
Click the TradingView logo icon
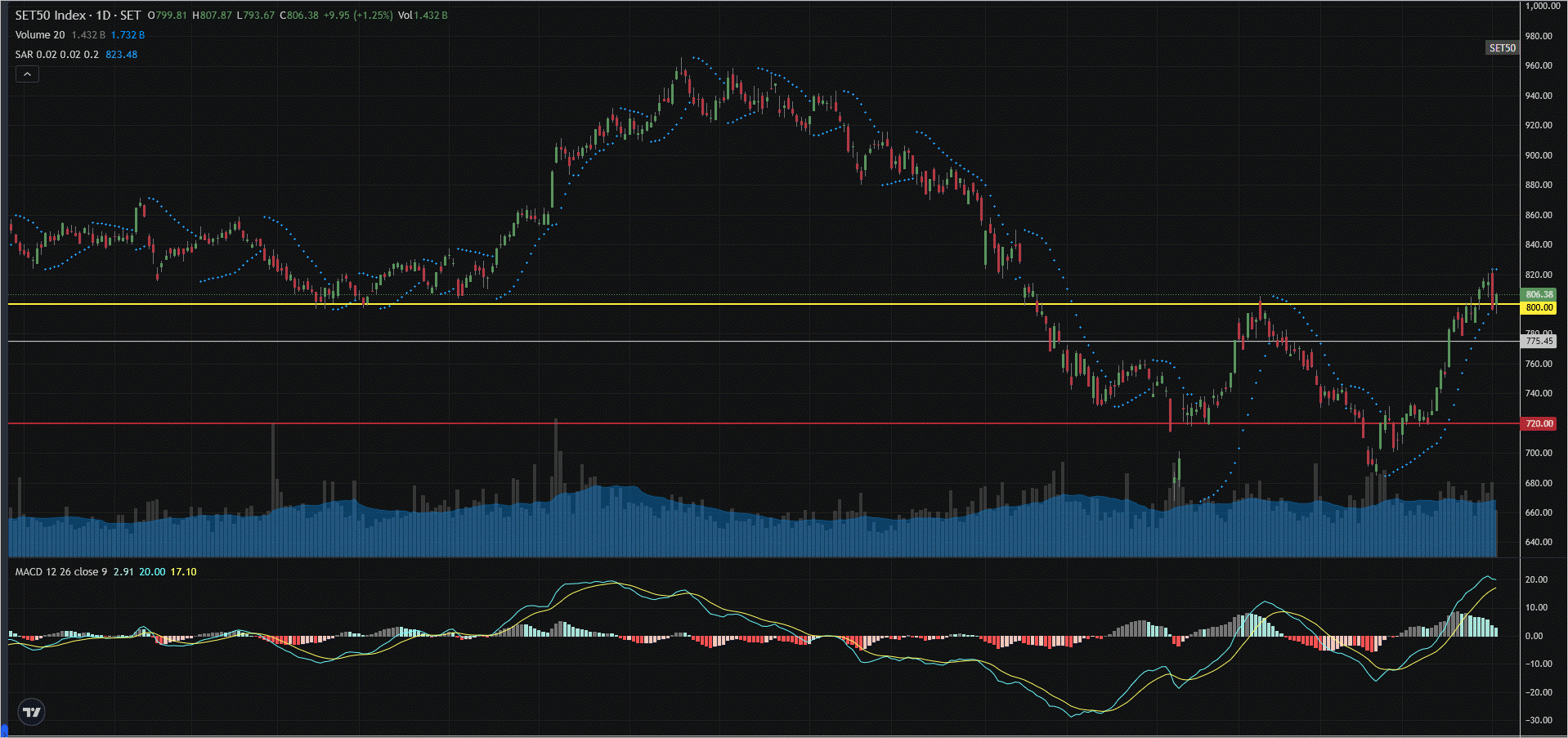pos(32,712)
